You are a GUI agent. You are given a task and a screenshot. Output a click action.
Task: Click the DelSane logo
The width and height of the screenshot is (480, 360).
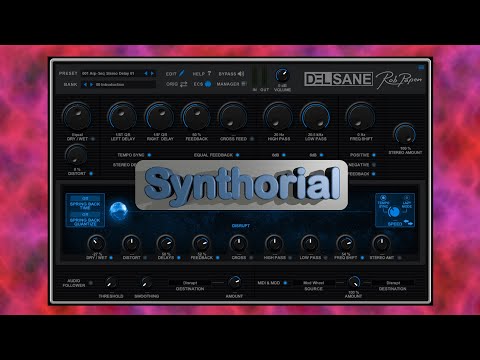[338, 79]
